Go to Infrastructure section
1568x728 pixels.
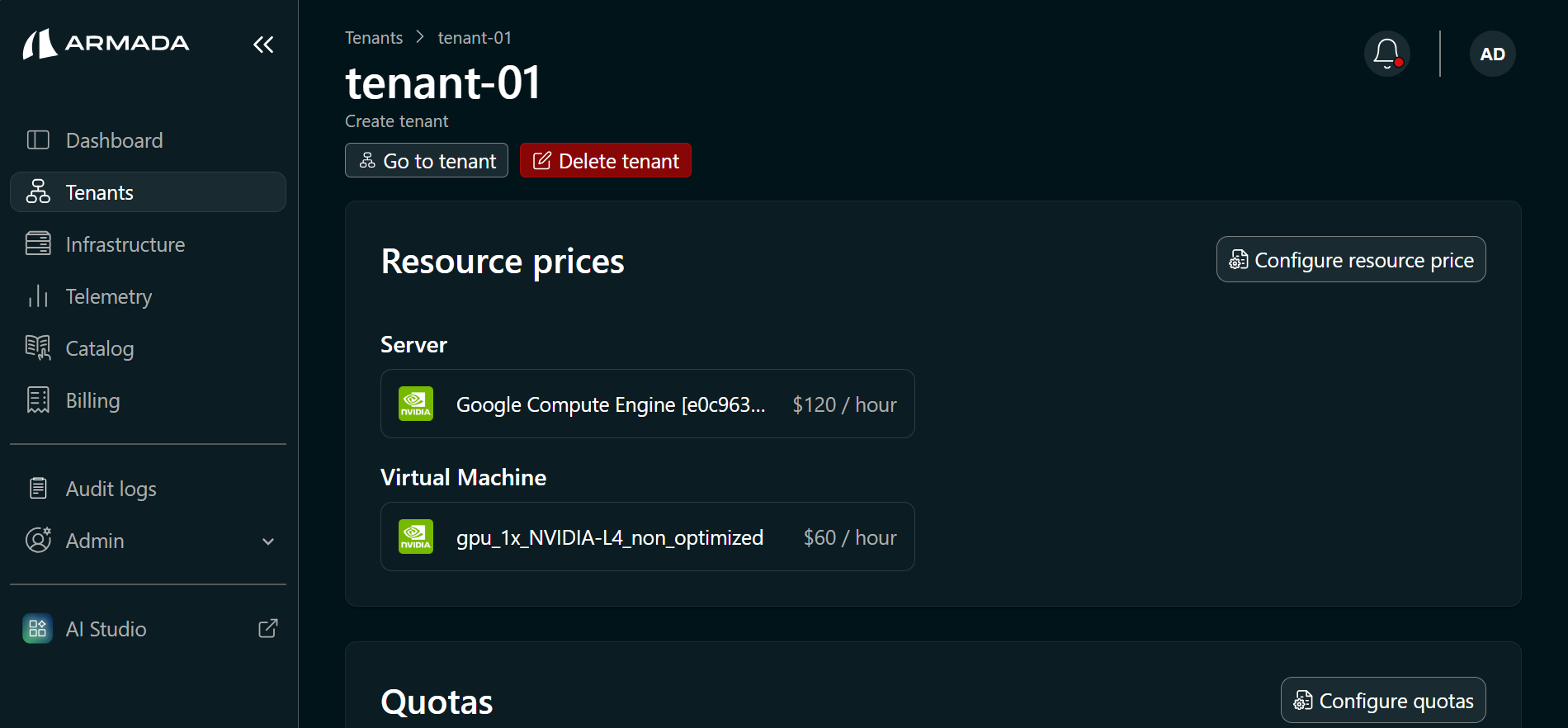pyautogui.click(x=148, y=244)
